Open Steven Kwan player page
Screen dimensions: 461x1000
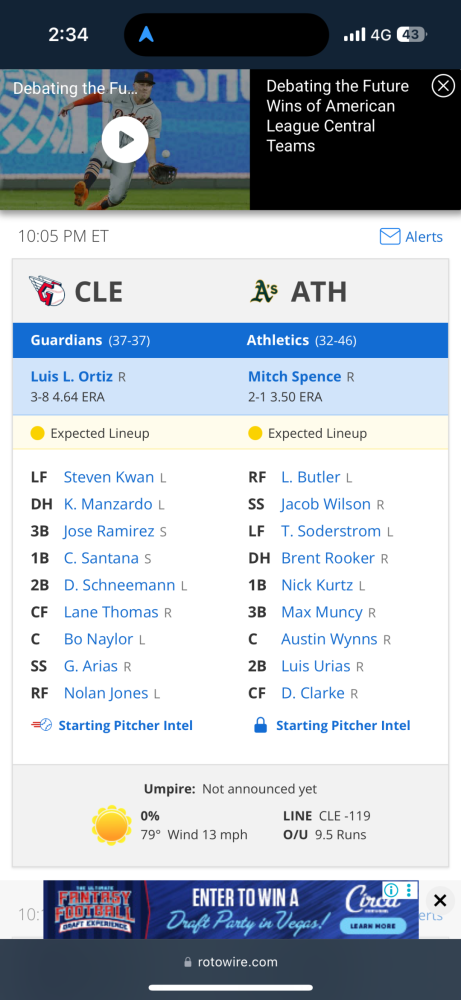(109, 477)
